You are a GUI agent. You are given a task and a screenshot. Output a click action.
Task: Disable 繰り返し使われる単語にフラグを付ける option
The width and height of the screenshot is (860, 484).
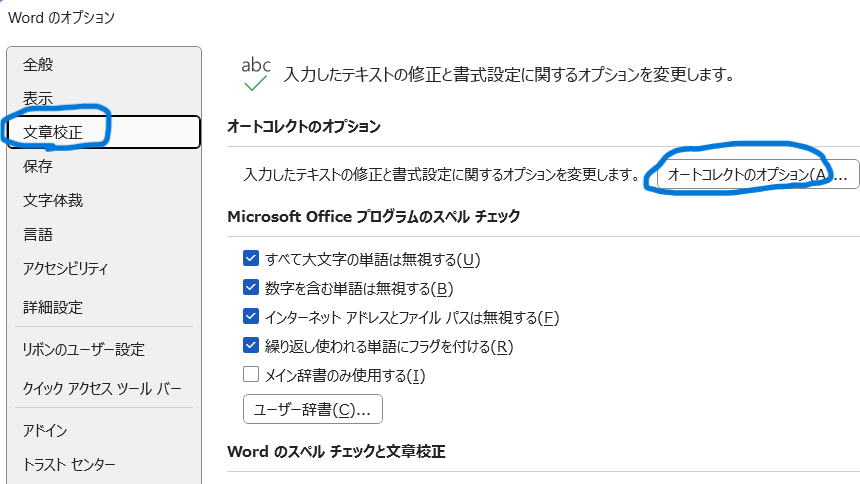pyautogui.click(x=251, y=346)
